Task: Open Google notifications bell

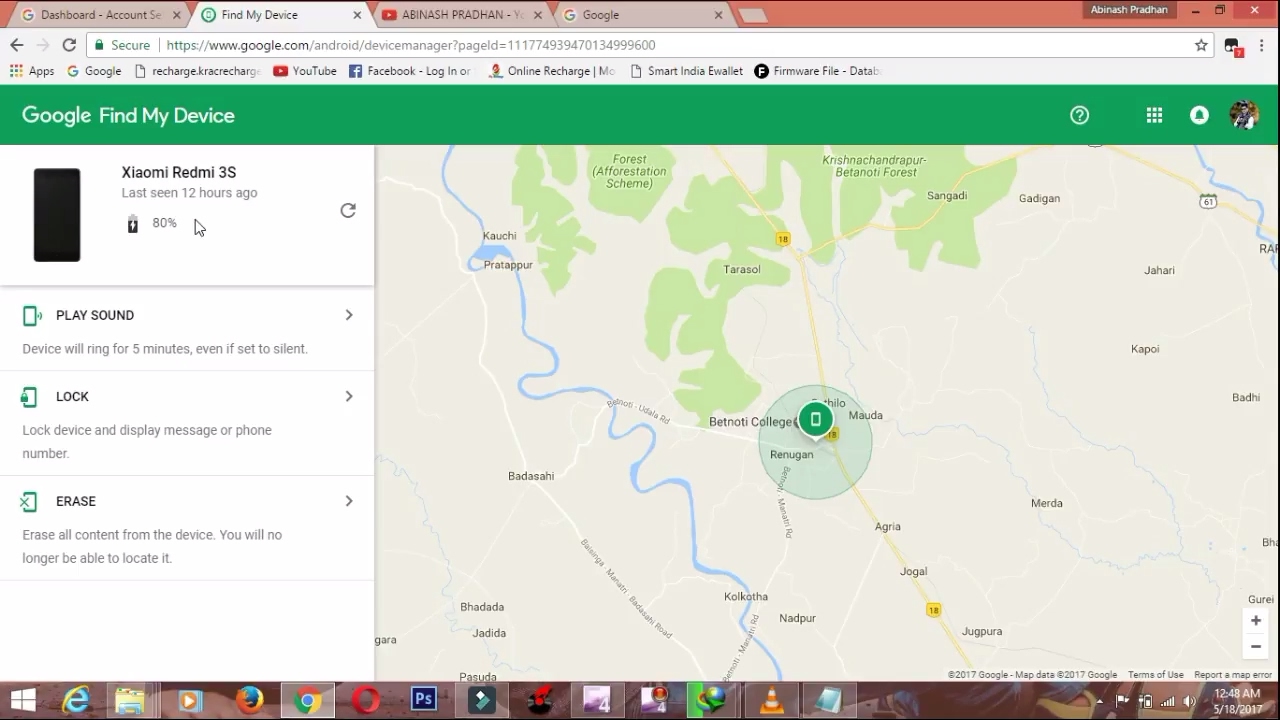Action: coord(1199,115)
